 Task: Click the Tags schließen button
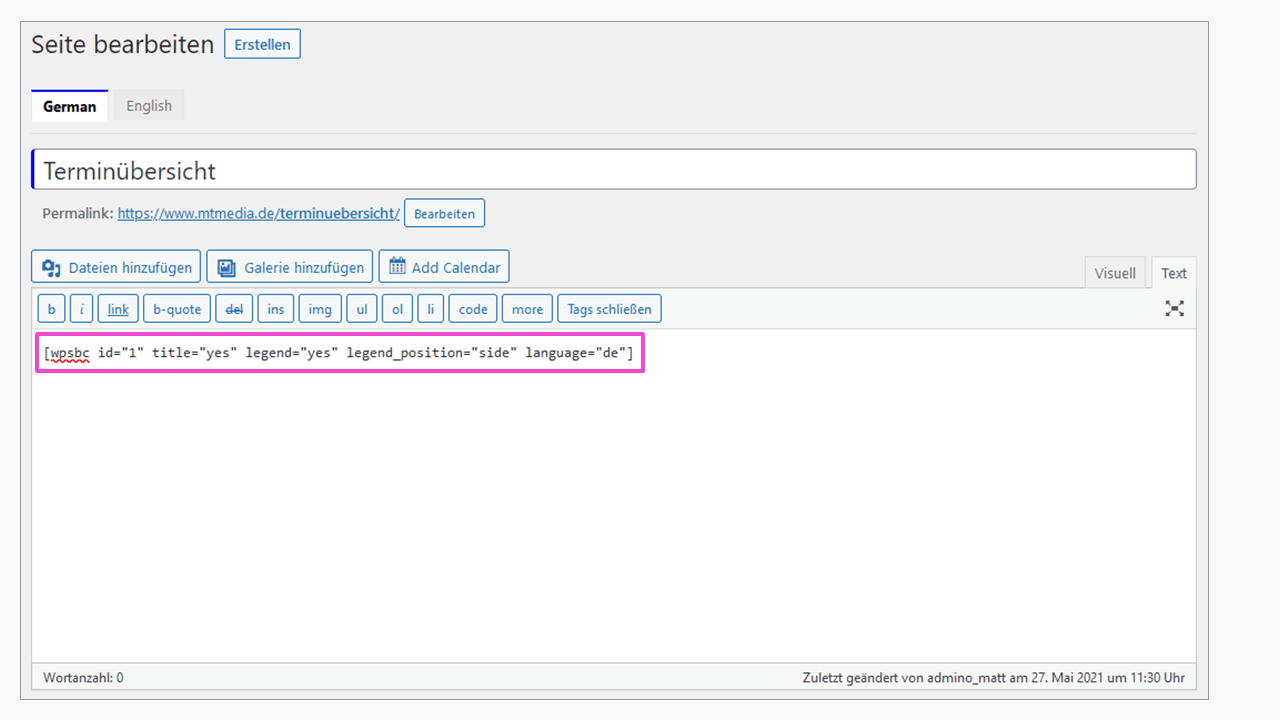(609, 309)
